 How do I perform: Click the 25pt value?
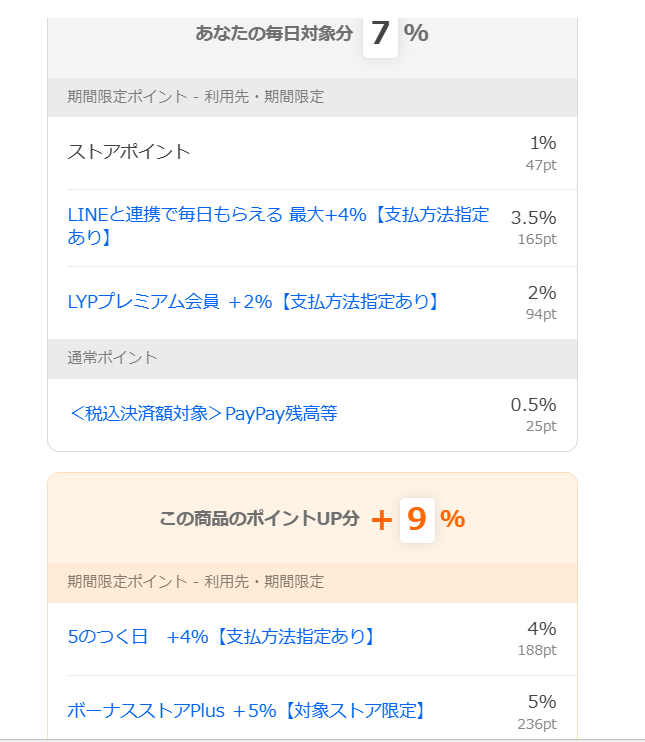point(541,427)
